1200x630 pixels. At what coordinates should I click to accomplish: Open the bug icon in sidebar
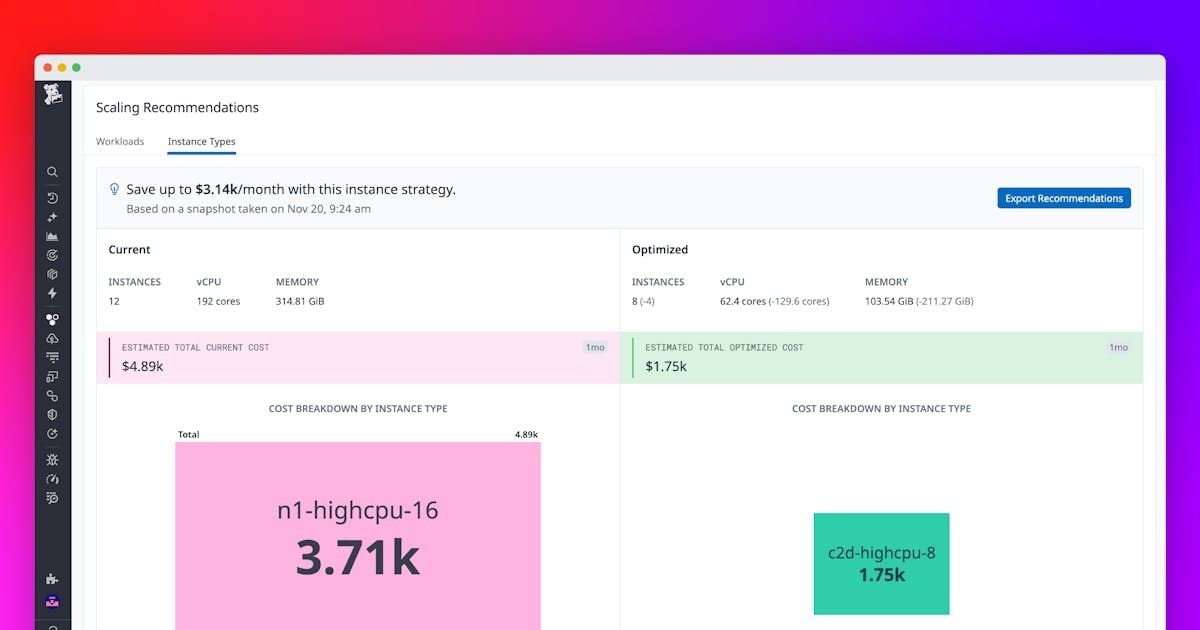point(52,460)
